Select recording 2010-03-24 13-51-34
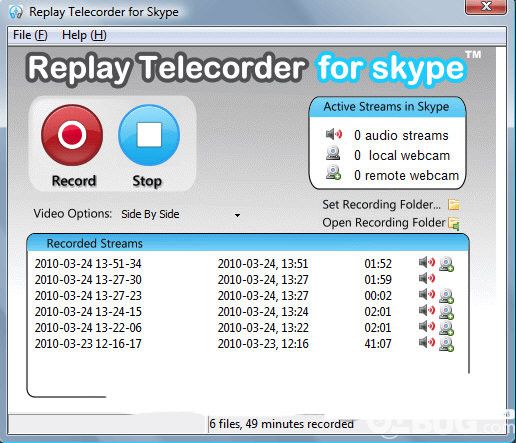The height and width of the screenshot is (443, 516). point(88,264)
